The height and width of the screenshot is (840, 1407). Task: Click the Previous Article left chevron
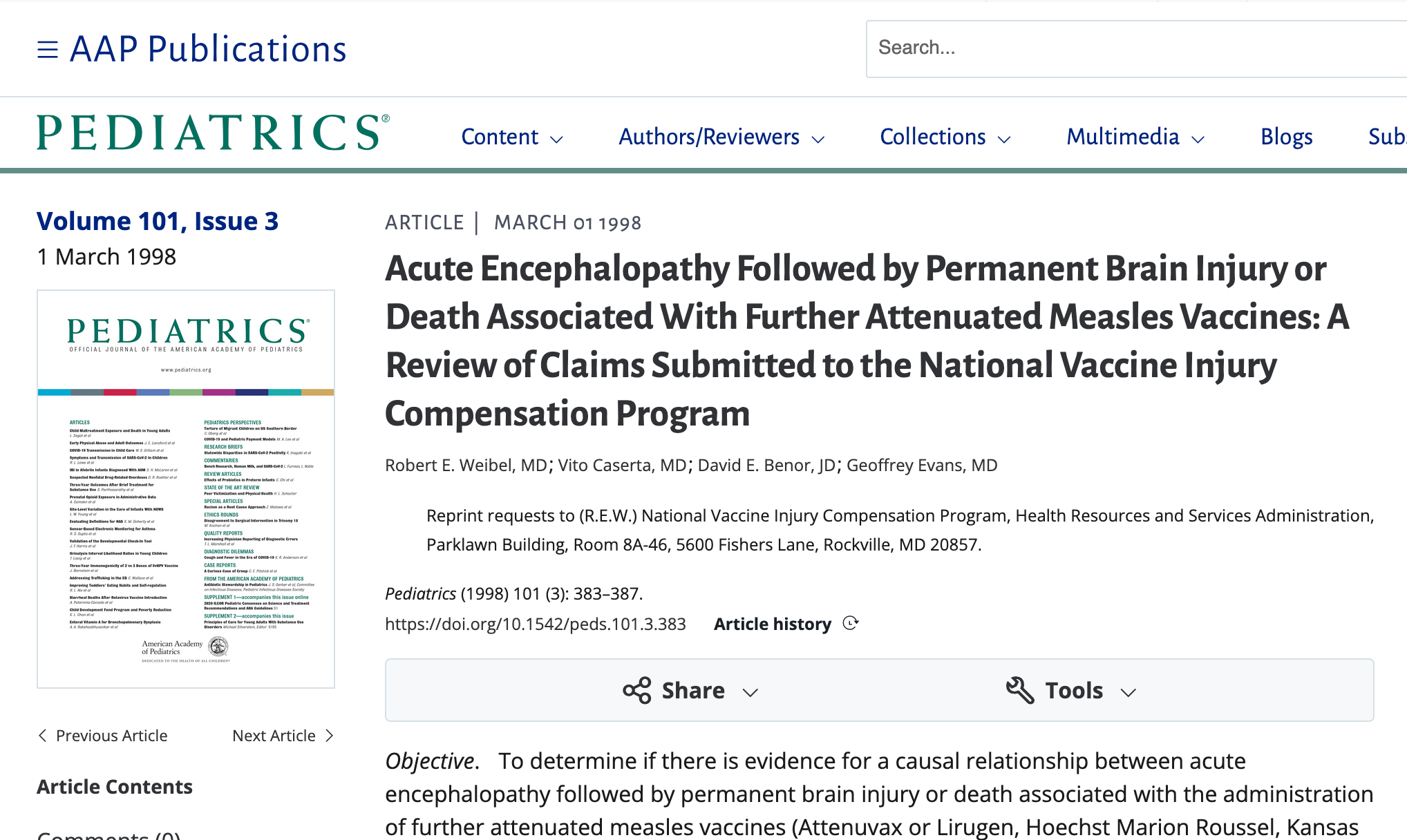43,736
